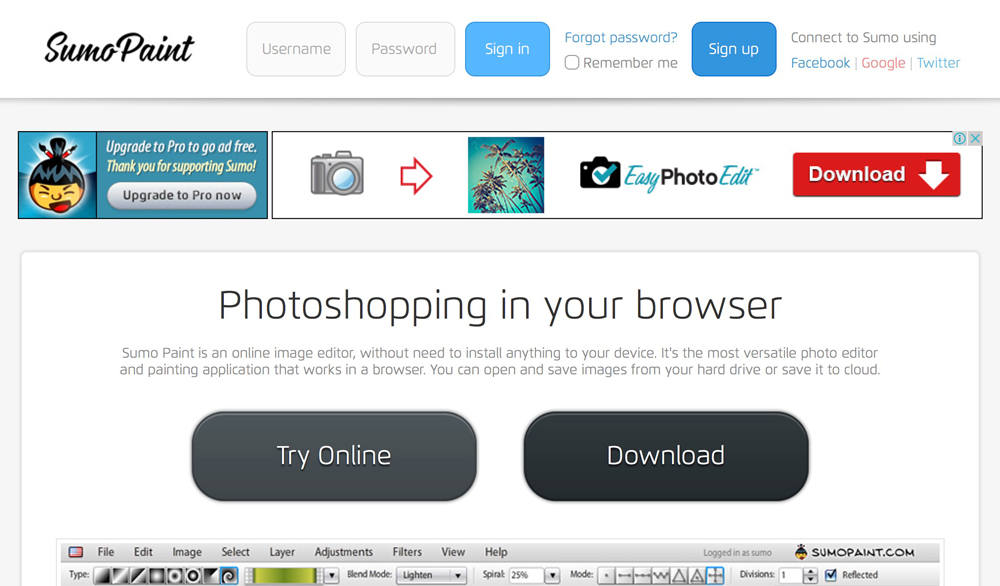Click the EasyPhotoEdit checkmark camera logo

click(599, 172)
